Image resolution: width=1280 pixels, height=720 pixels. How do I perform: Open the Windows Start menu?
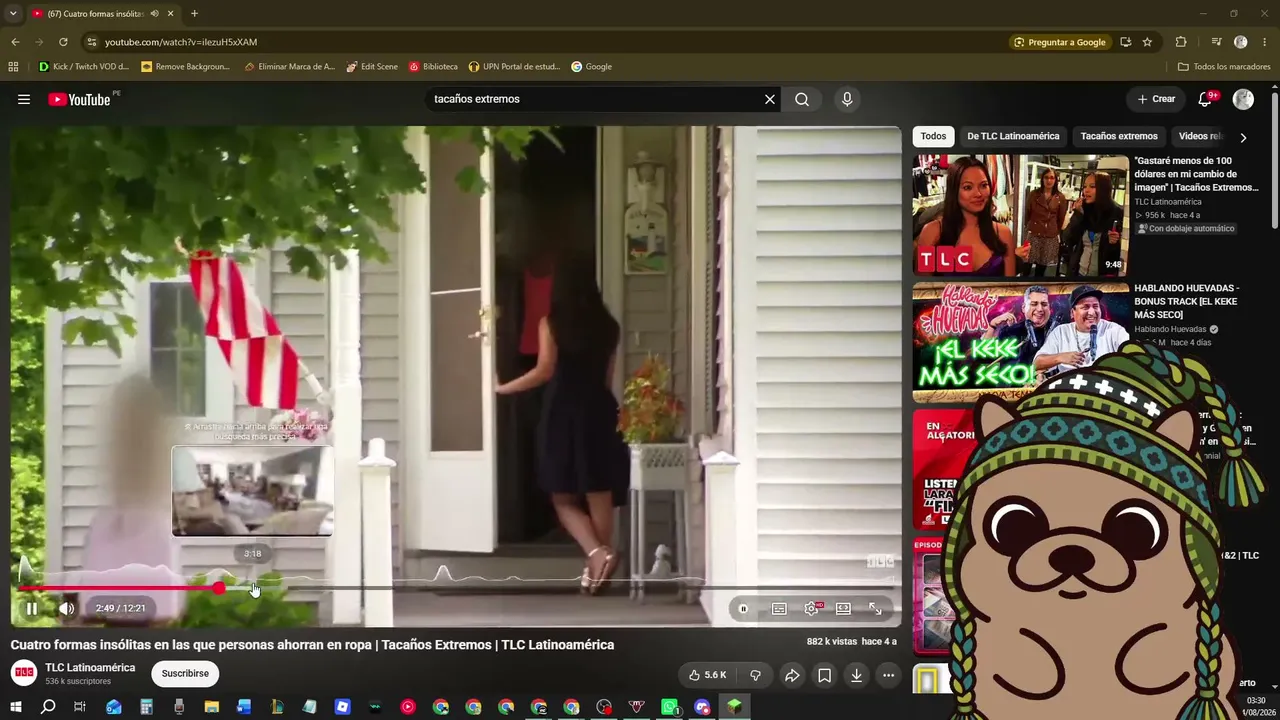pos(15,707)
